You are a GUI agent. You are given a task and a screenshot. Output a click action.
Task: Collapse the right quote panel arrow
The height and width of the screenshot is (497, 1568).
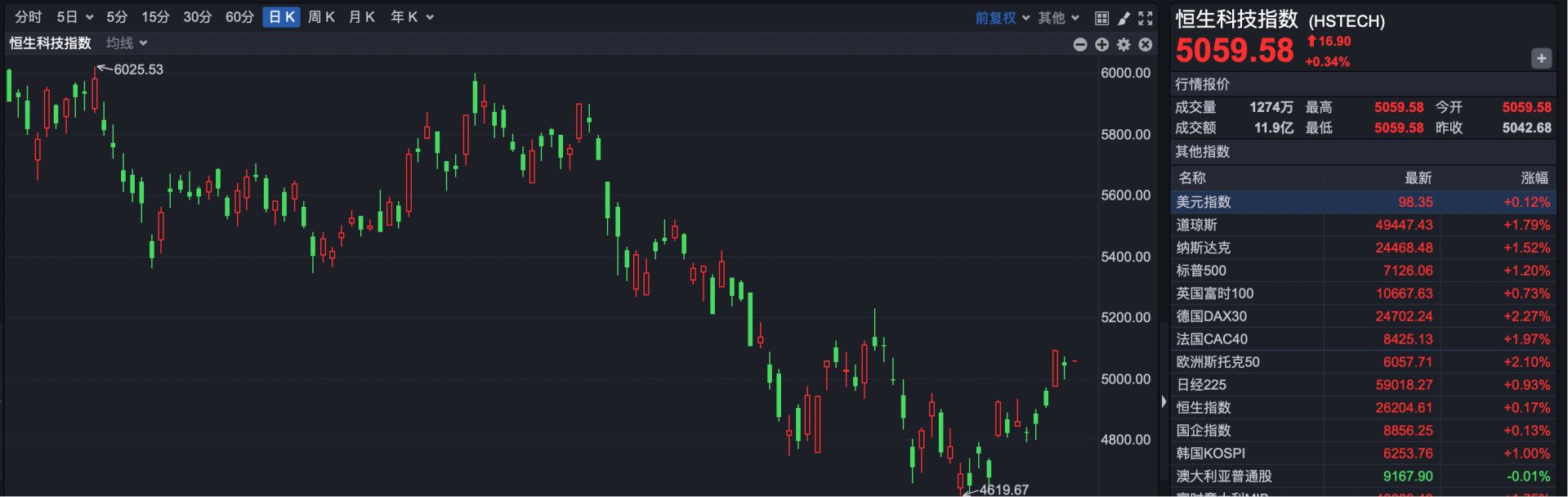point(1164,401)
